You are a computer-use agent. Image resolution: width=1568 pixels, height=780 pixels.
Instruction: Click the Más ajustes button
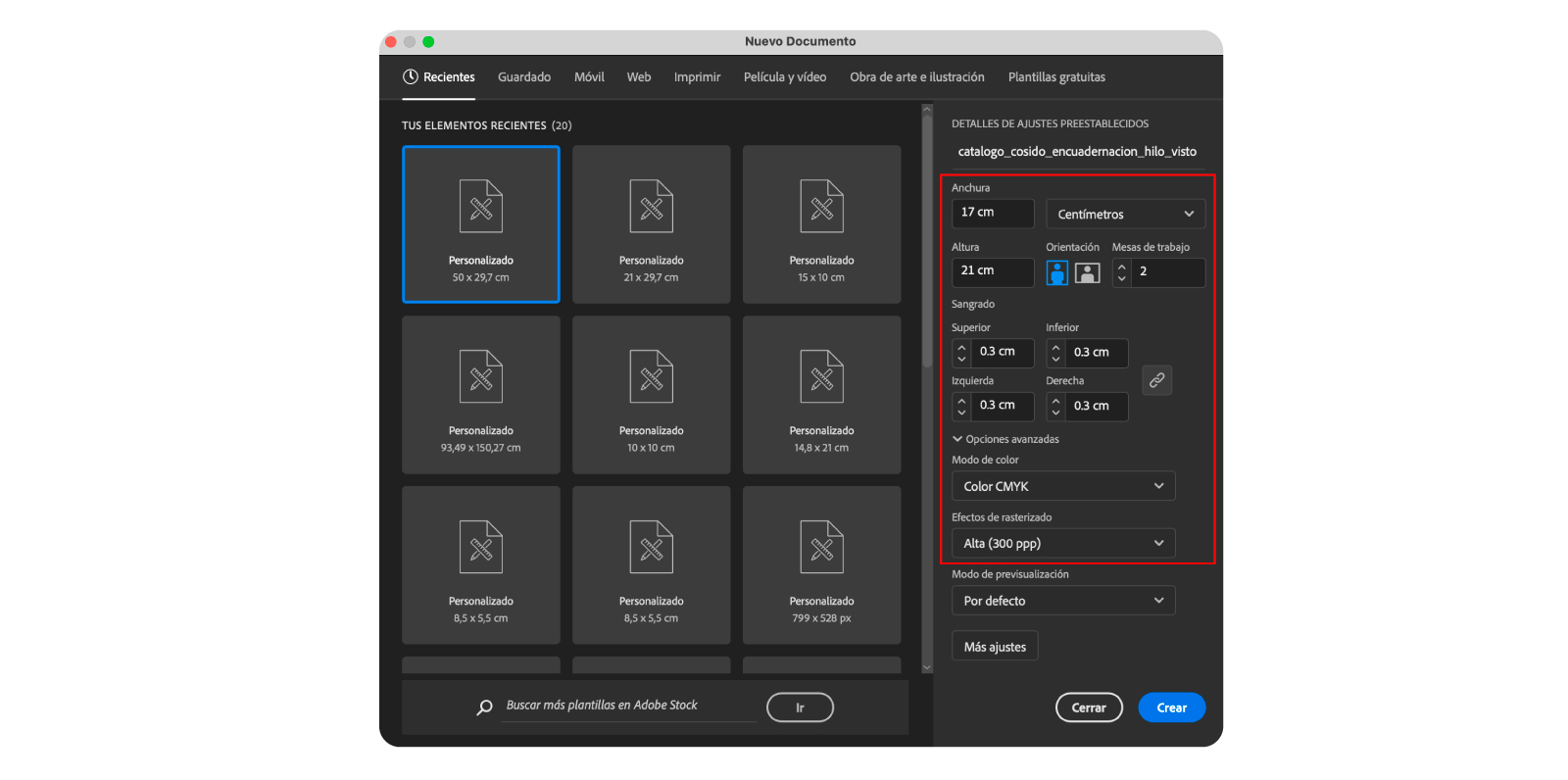tap(995, 647)
